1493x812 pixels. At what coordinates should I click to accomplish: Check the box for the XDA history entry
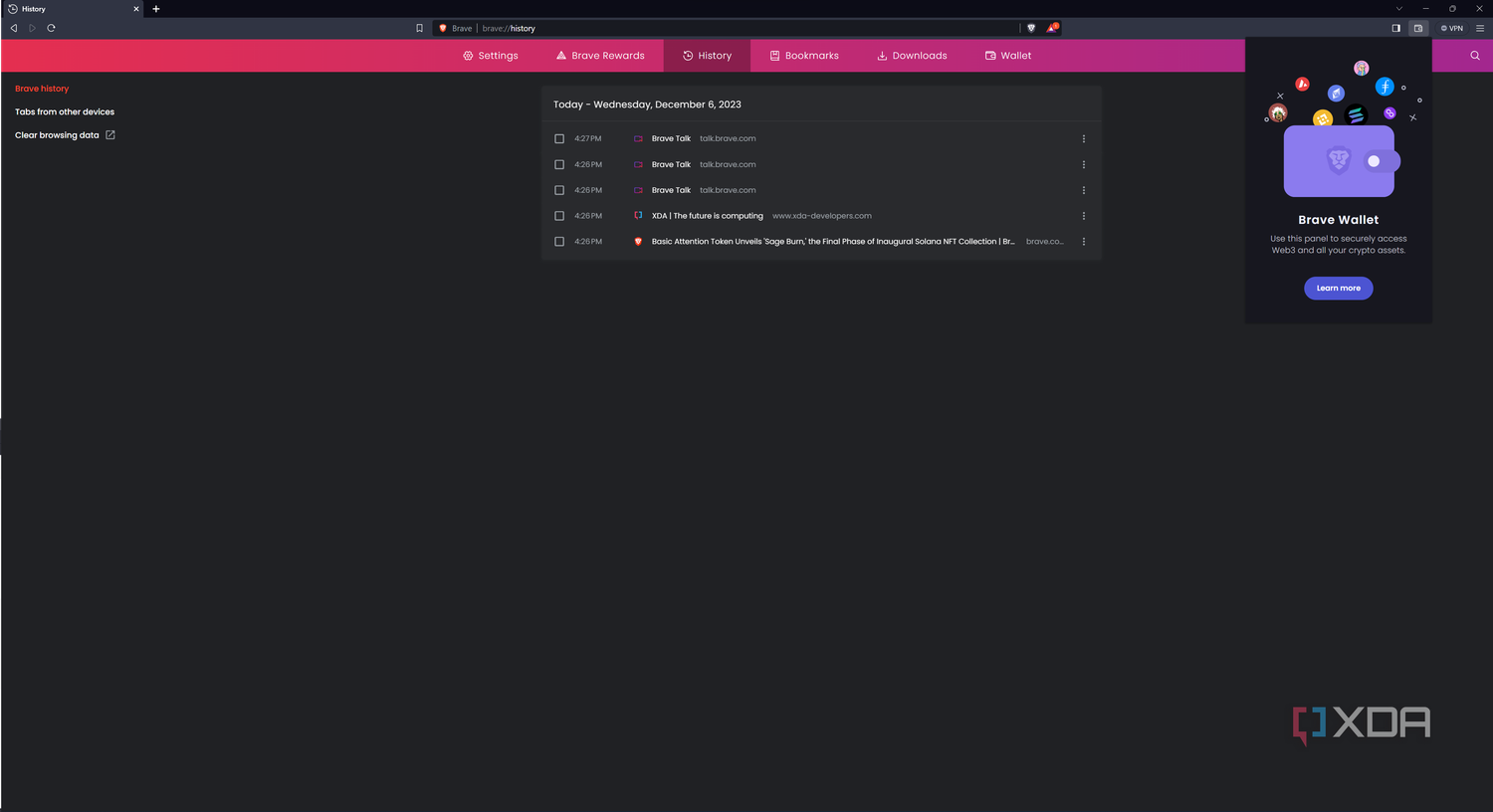tap(559, 216)
